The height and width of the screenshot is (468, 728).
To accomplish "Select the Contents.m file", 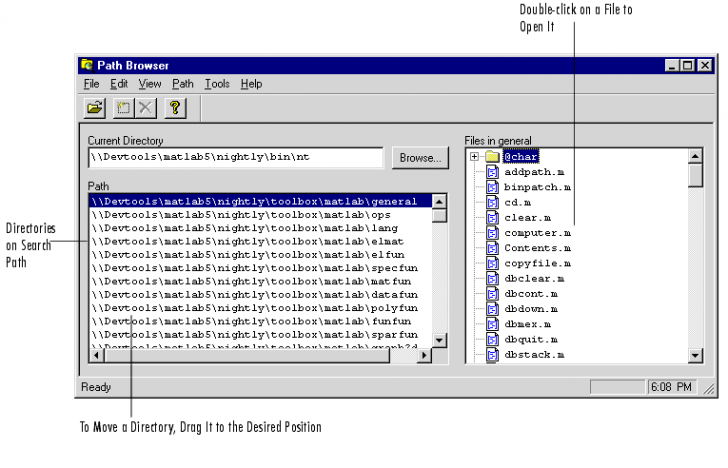I will pyautogui.click(x=537, y=248).
